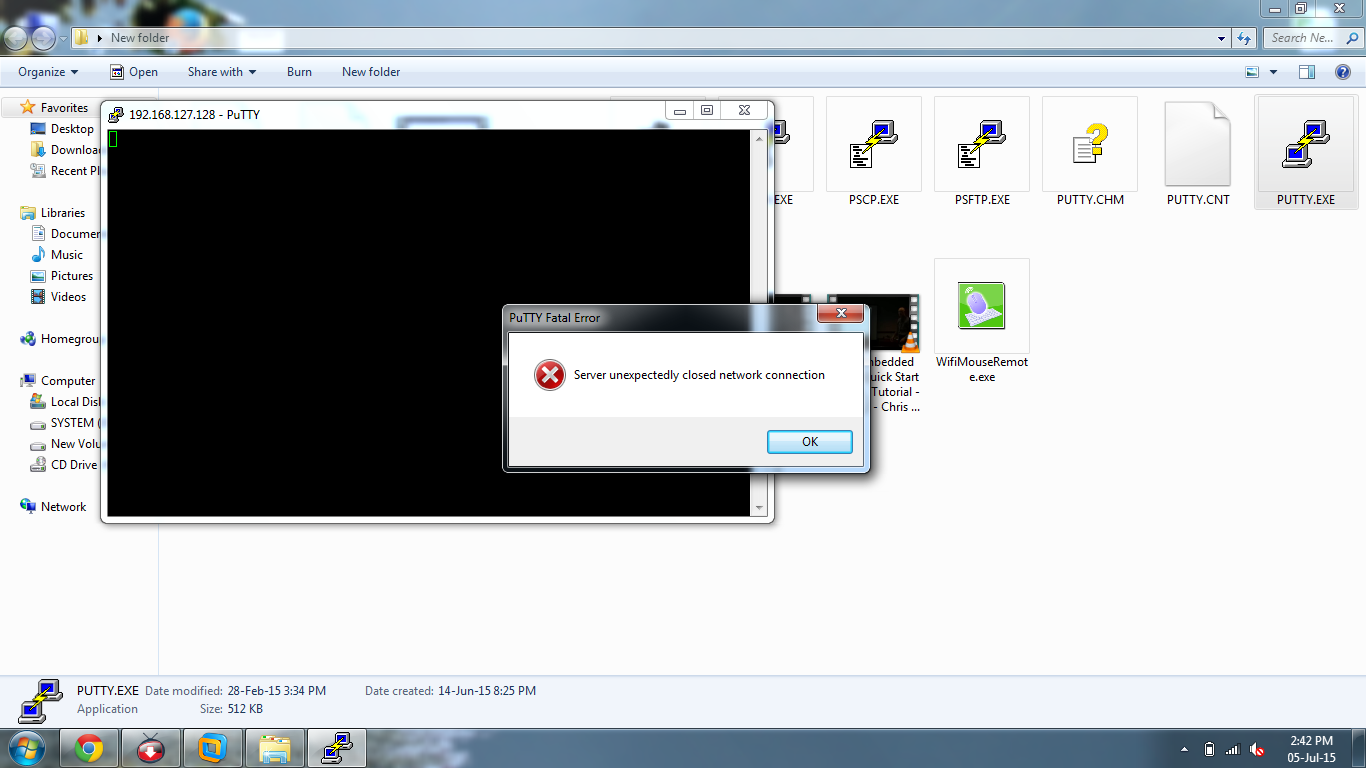This screenshot has width=1366, height=768.
Task: Click inside the PuTTY black terminal area
Action: coord(428,322)
